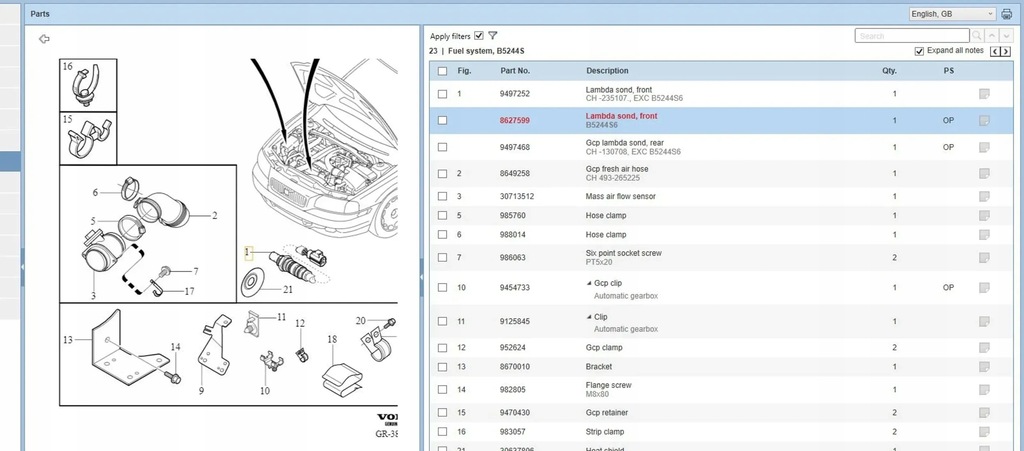Screen dimensions: 1024x451
Task: Sort by Fig. column header
Action: (x=464, y=71)
